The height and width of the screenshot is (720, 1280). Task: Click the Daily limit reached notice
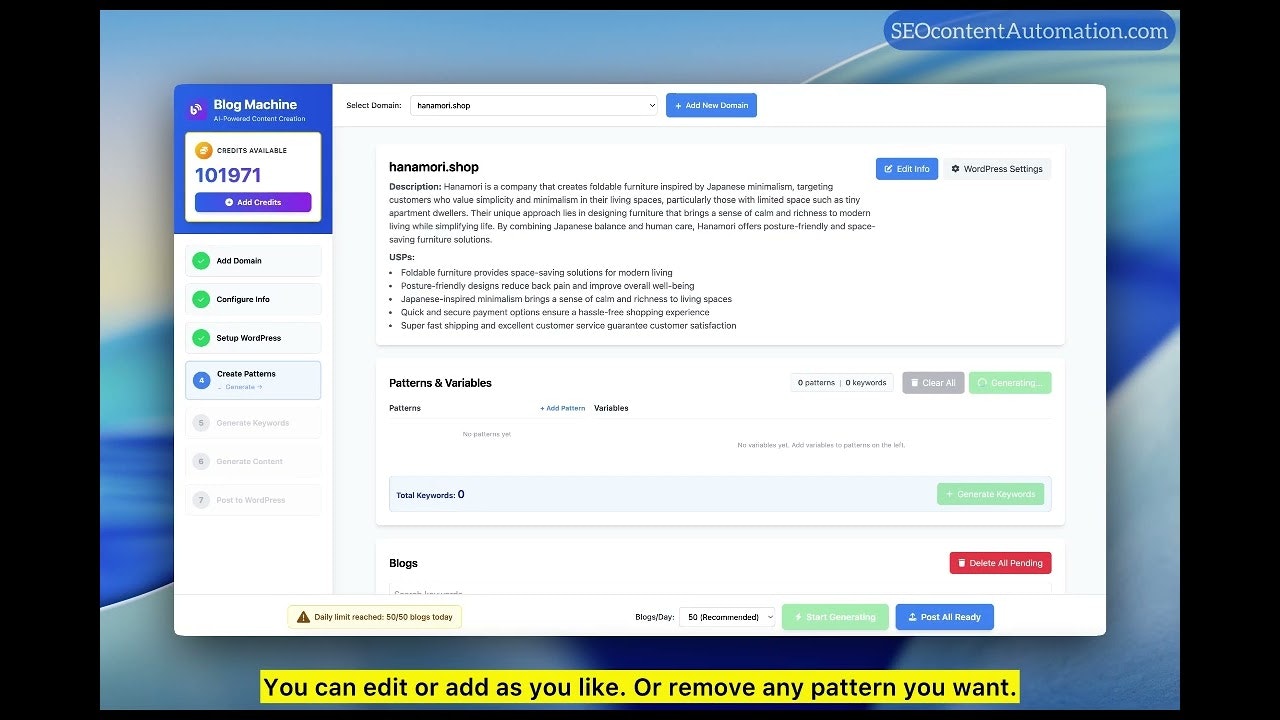[x=375, y=617]
